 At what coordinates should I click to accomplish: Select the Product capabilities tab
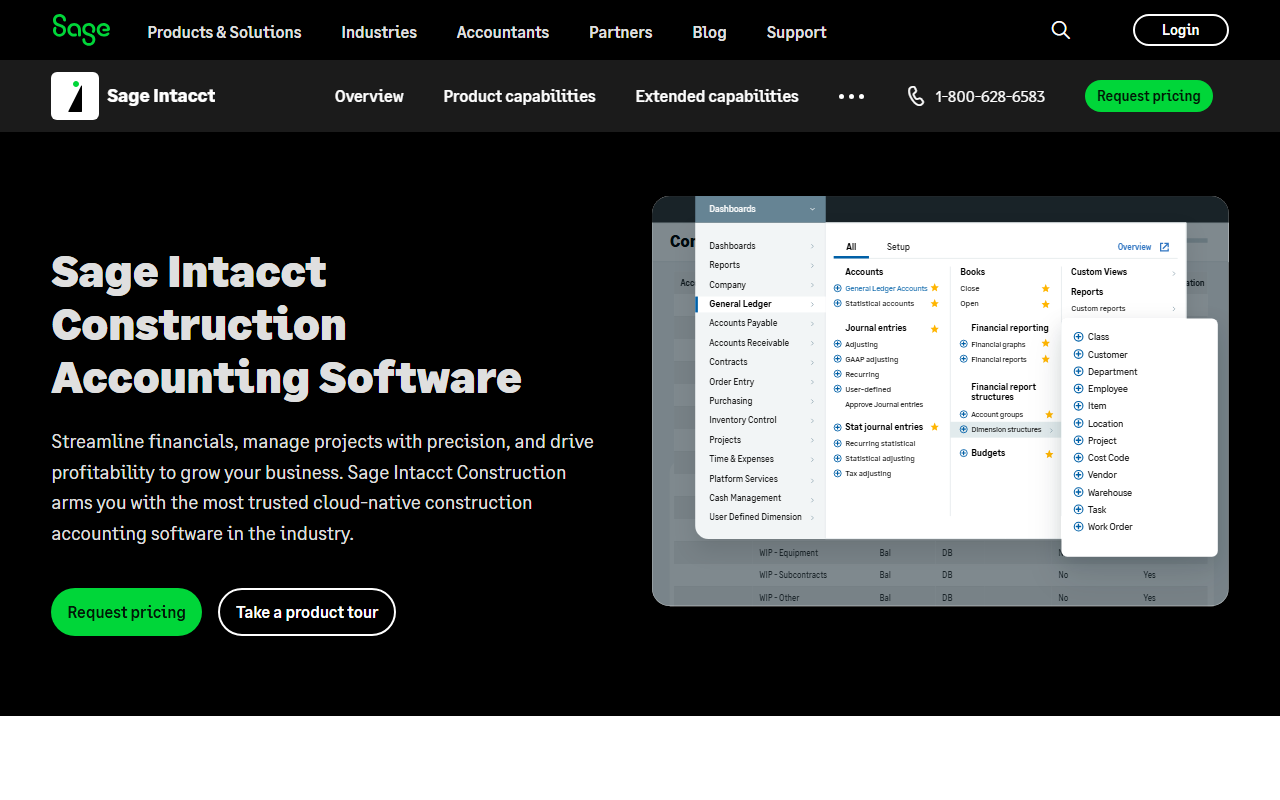(519, 96)
